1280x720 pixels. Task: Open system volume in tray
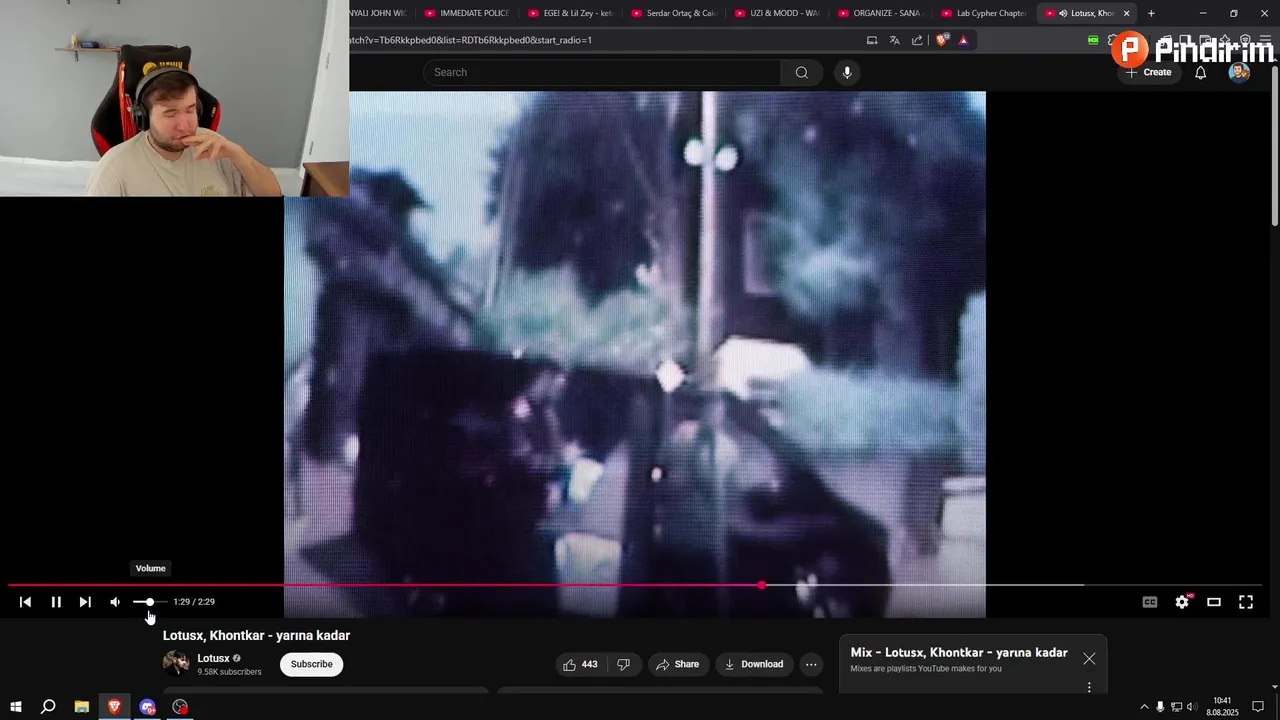pyautogui.click(x=1192, y=707)
